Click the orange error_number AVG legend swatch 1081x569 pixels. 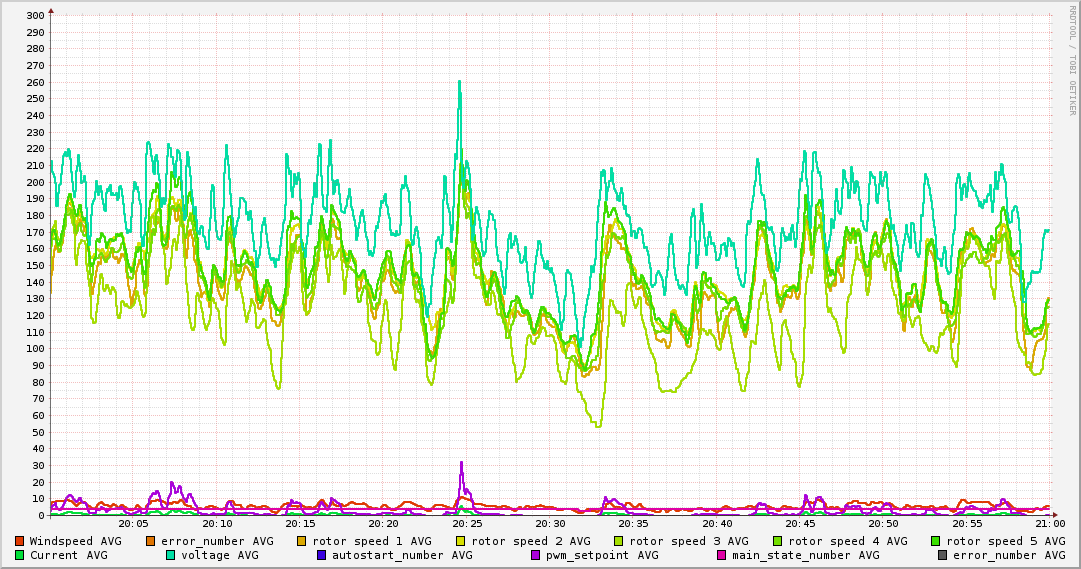tap(151, 541)
